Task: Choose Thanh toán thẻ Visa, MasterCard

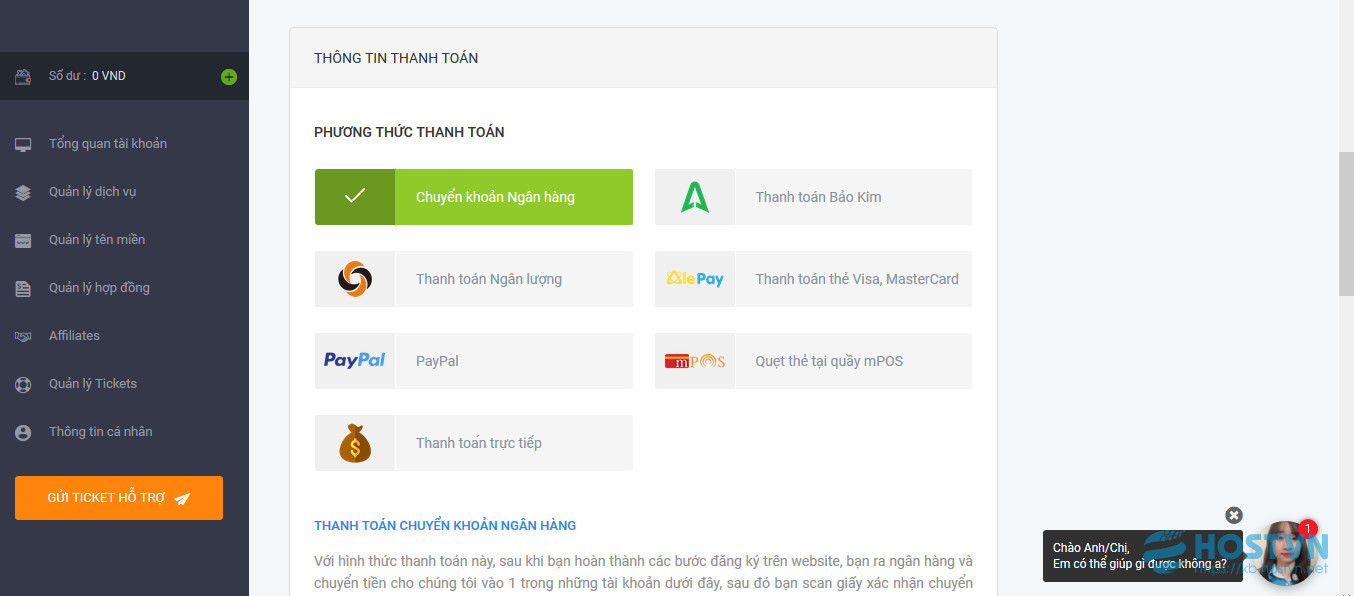Action: [813, 279]
